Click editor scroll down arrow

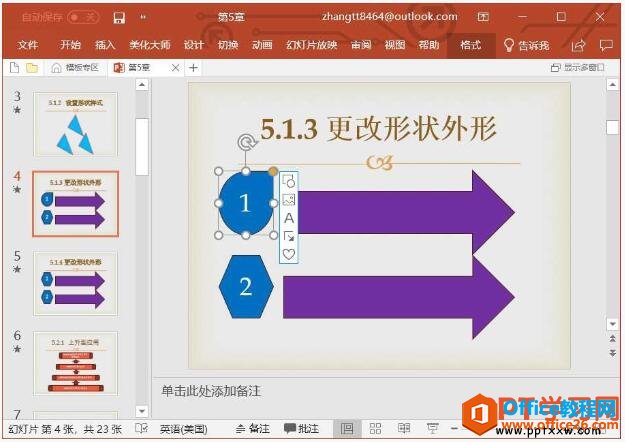coord(612,324)
